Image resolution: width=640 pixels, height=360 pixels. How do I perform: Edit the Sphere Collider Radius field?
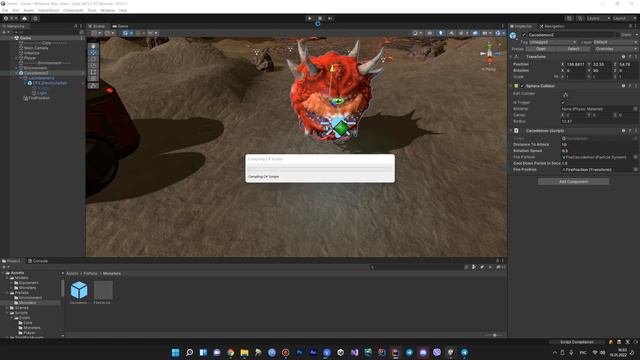(x=599, y=121)
